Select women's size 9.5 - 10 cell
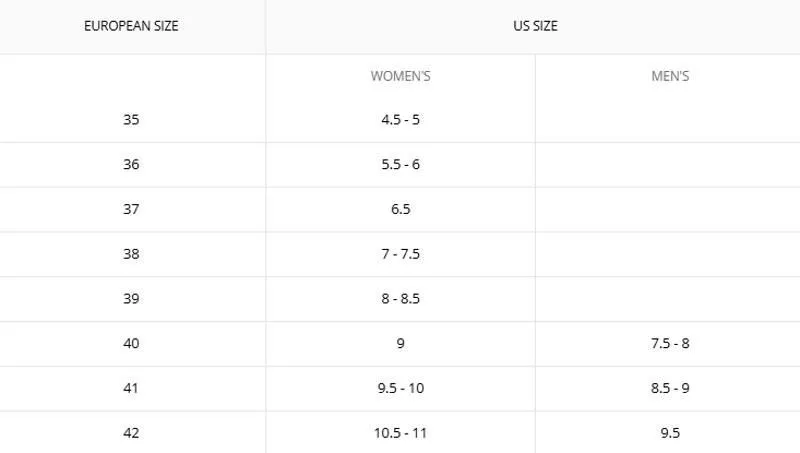Screen dimensions: 800x453 coord(401,388)
